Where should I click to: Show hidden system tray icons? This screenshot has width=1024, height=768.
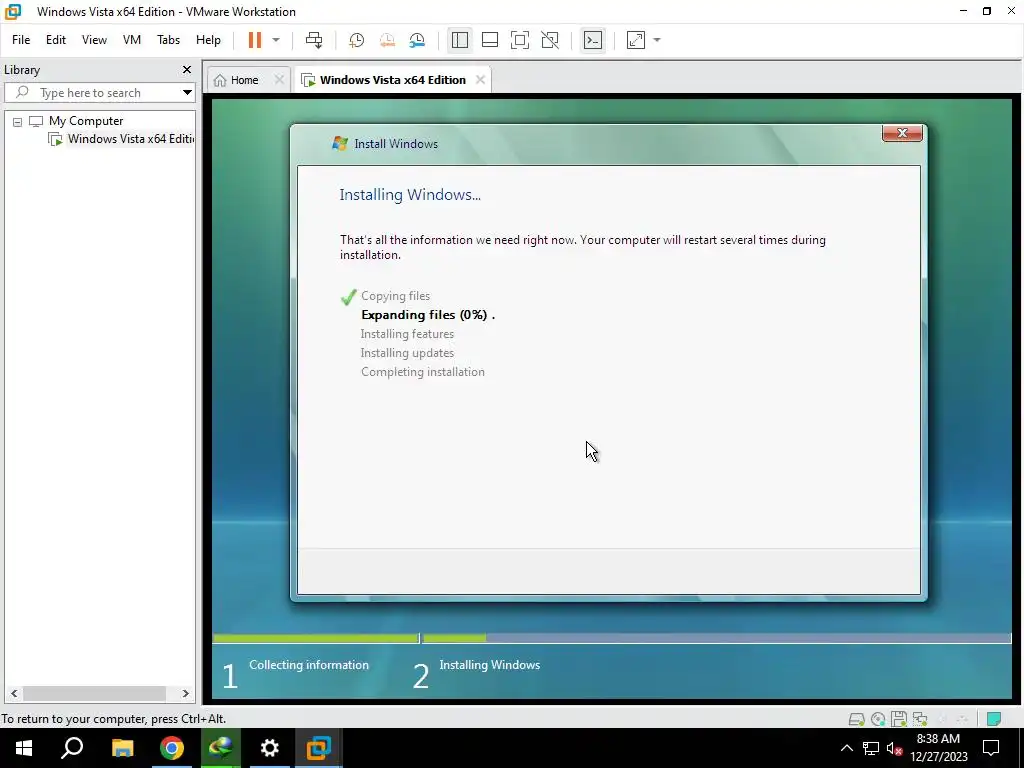[x=846, y=748]
